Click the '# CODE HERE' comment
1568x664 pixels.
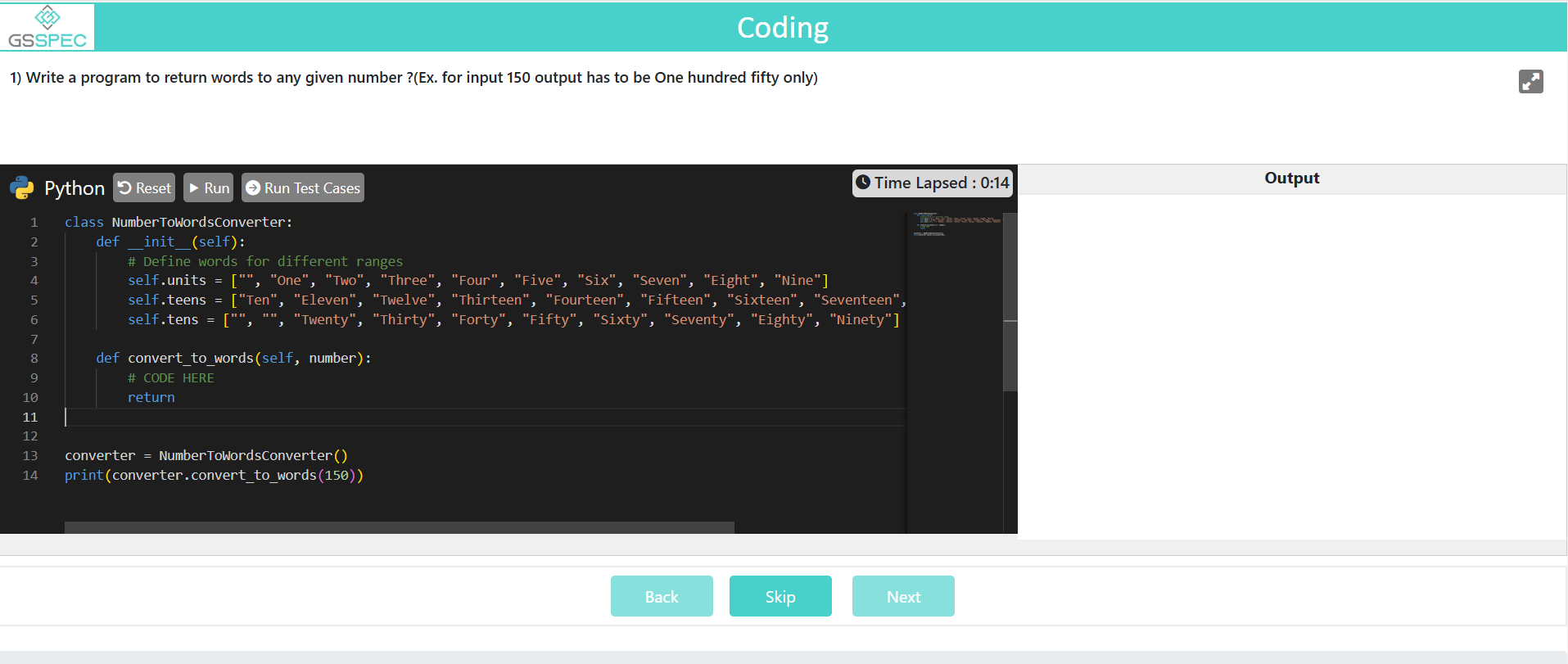170,377
